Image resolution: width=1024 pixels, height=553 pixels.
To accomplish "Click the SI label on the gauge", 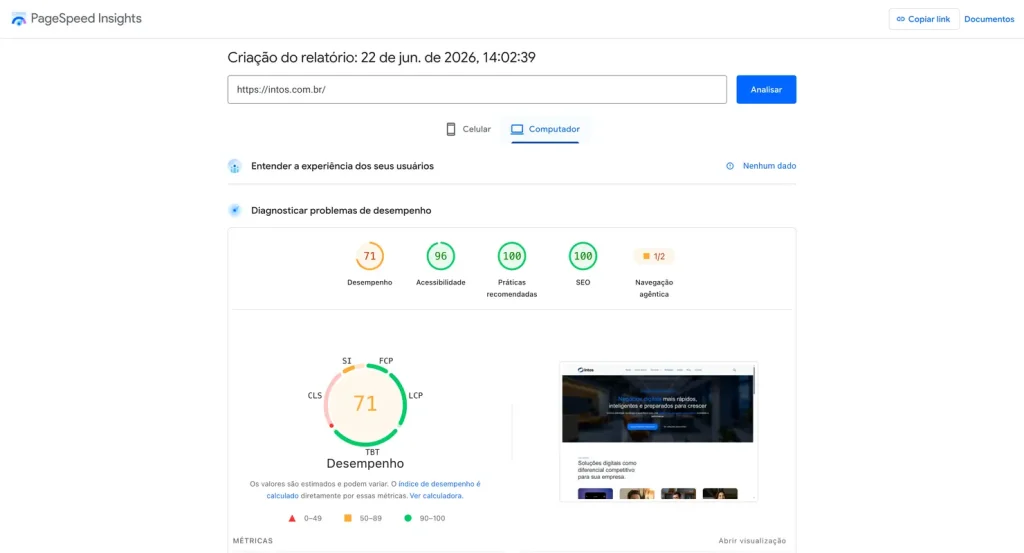I will 347,360.
